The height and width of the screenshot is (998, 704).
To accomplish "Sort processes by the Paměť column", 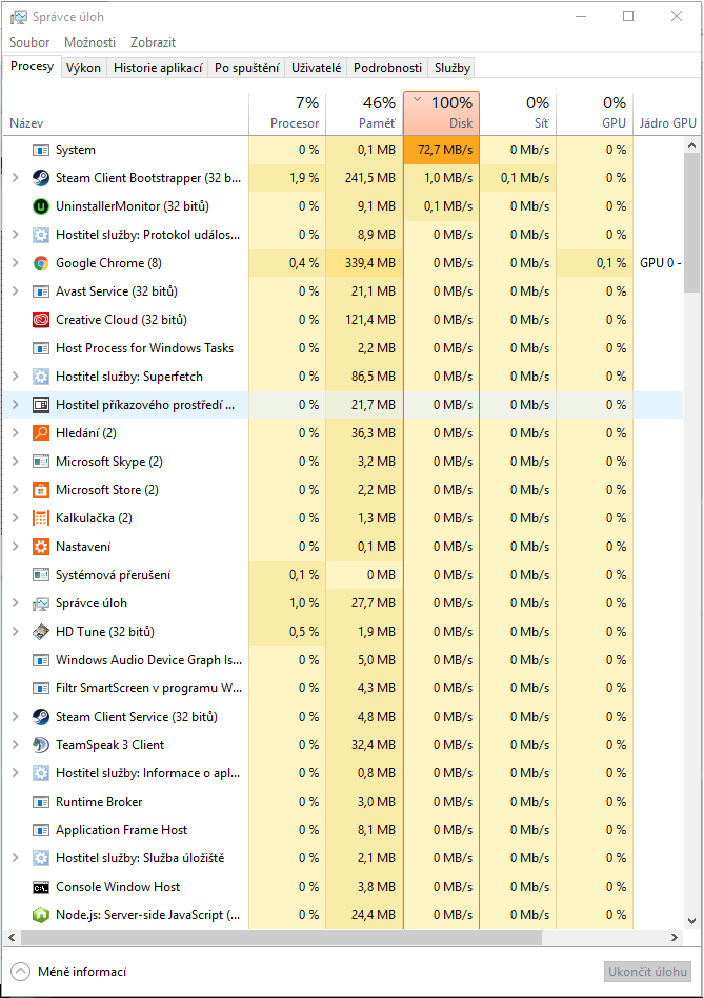I will click(364, 113).
